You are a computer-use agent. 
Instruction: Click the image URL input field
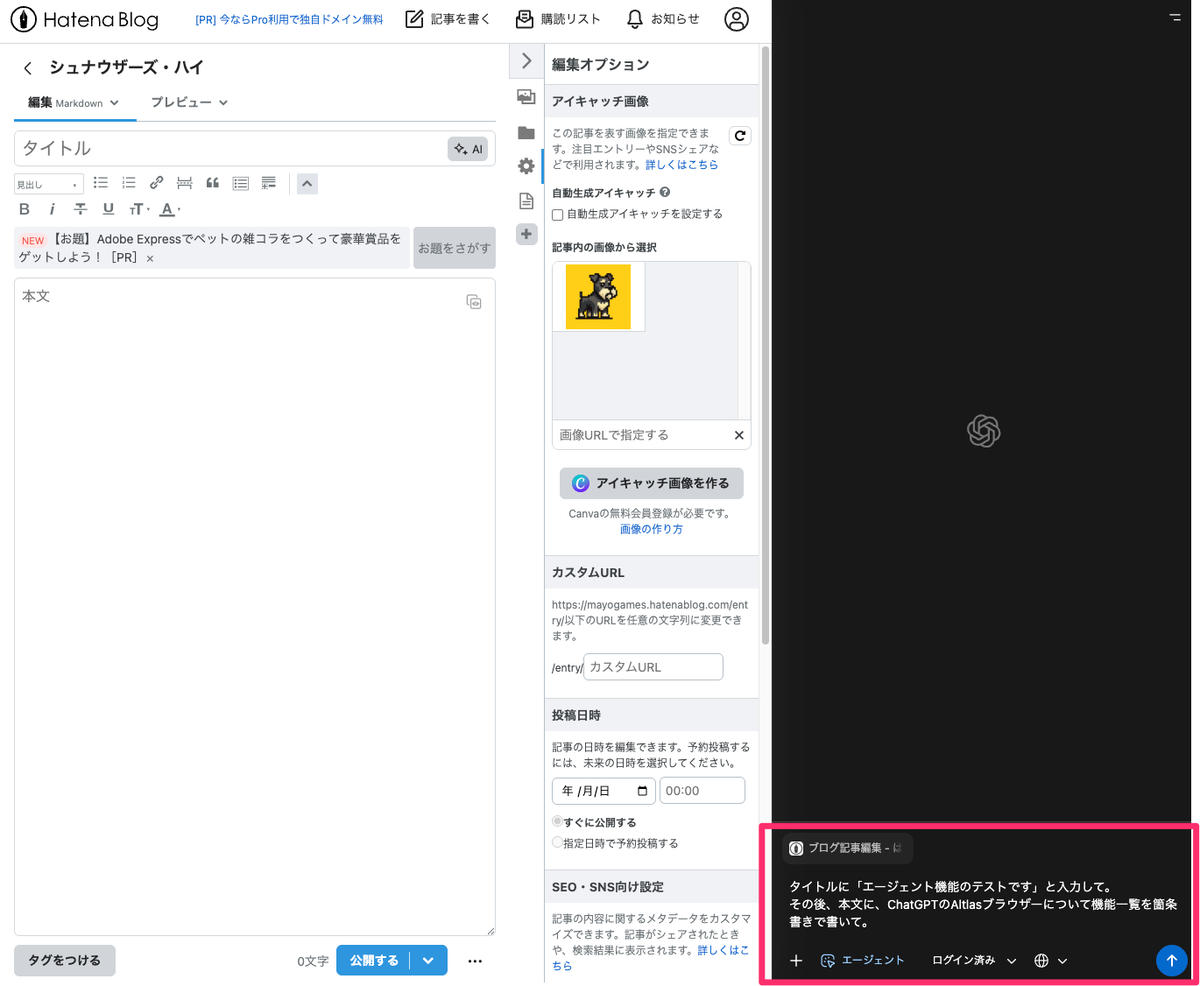point(640,435)
